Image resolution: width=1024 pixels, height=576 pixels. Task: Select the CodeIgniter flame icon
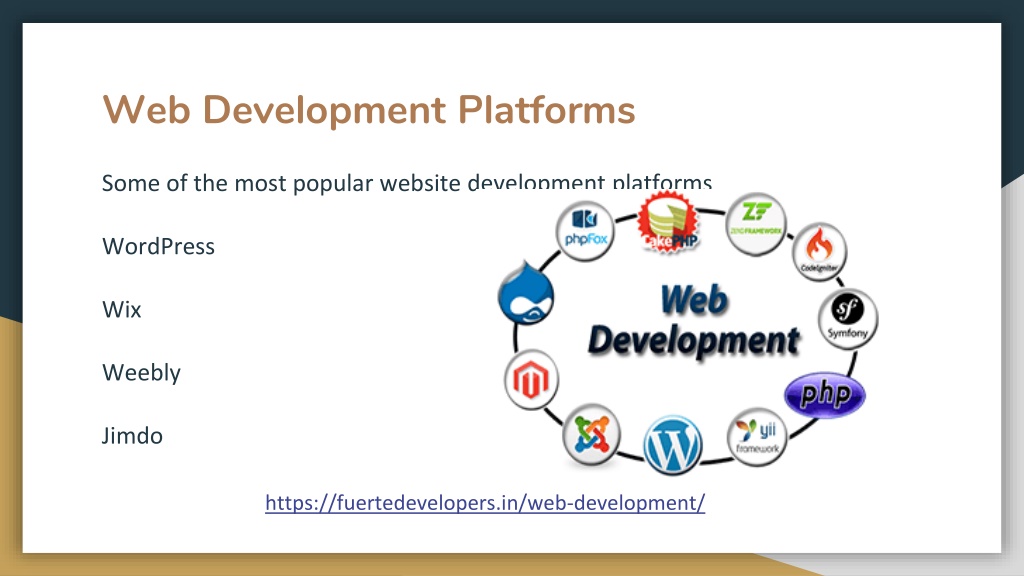point(820,251)
